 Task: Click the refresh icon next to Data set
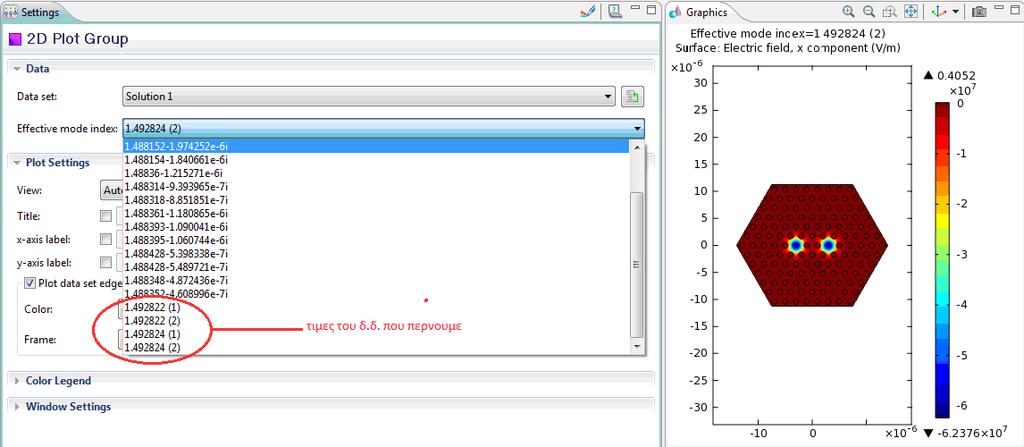632,97
